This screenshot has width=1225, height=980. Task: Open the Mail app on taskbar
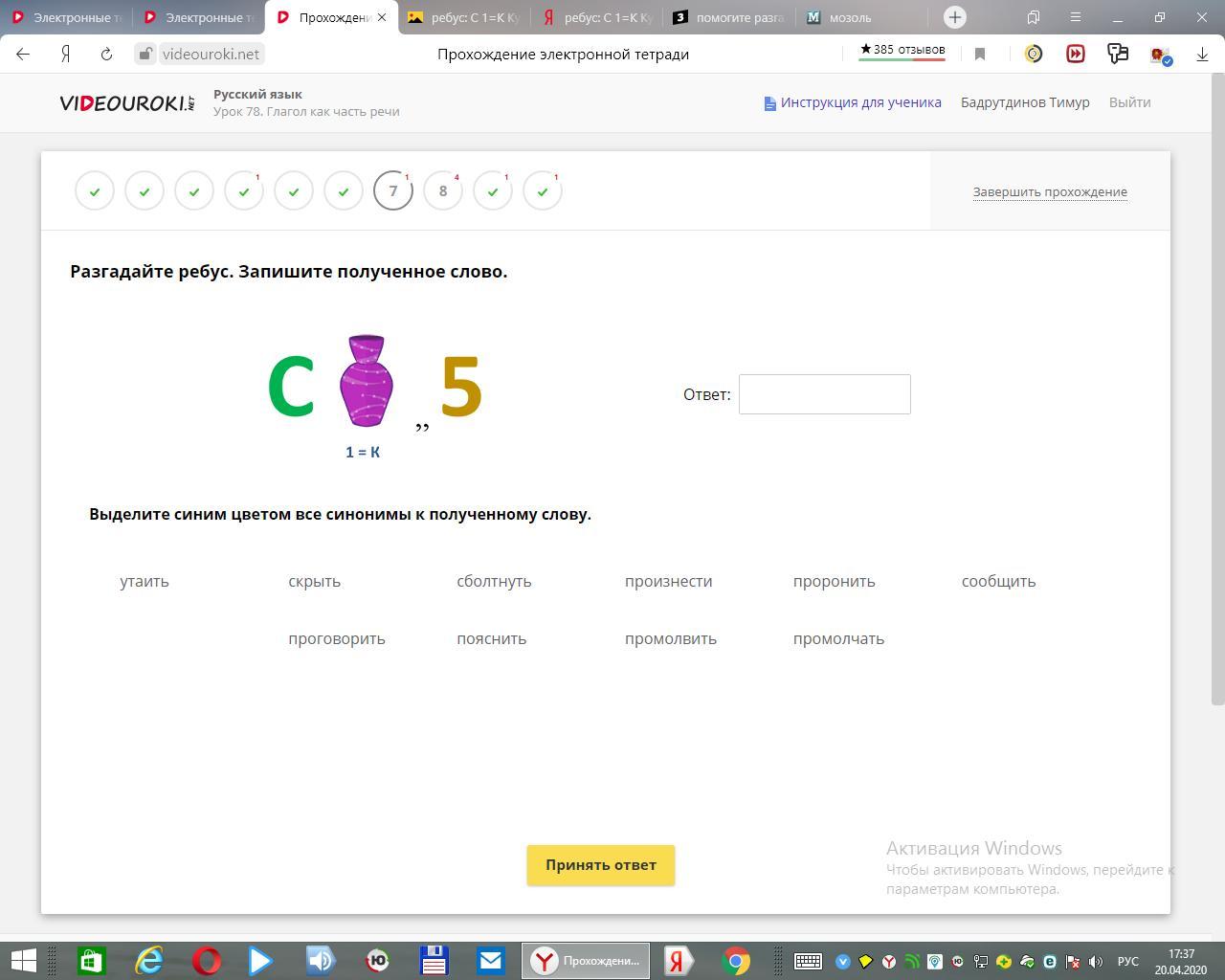[491, 960]
